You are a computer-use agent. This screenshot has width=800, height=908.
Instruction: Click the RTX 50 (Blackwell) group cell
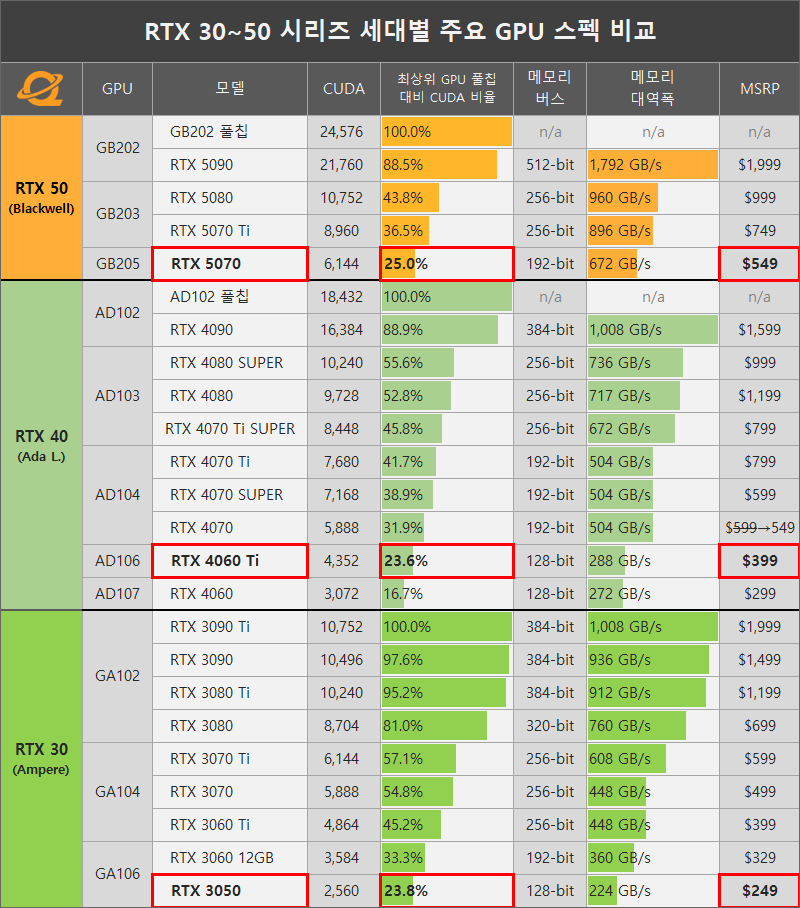pyautogui.click(x=41, y=197)
